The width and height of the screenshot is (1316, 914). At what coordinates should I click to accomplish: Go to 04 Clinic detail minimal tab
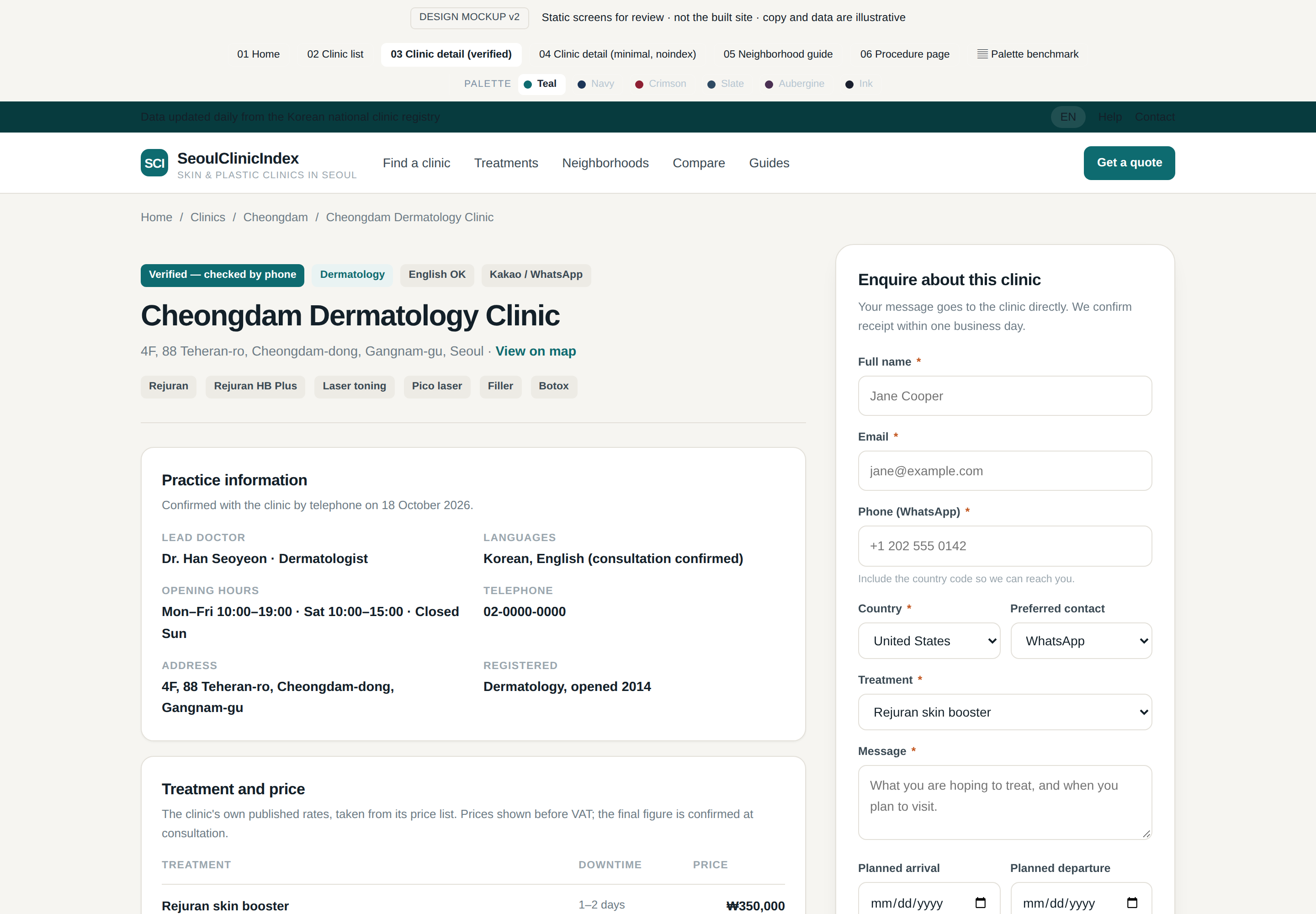click(x=617, y=54)
